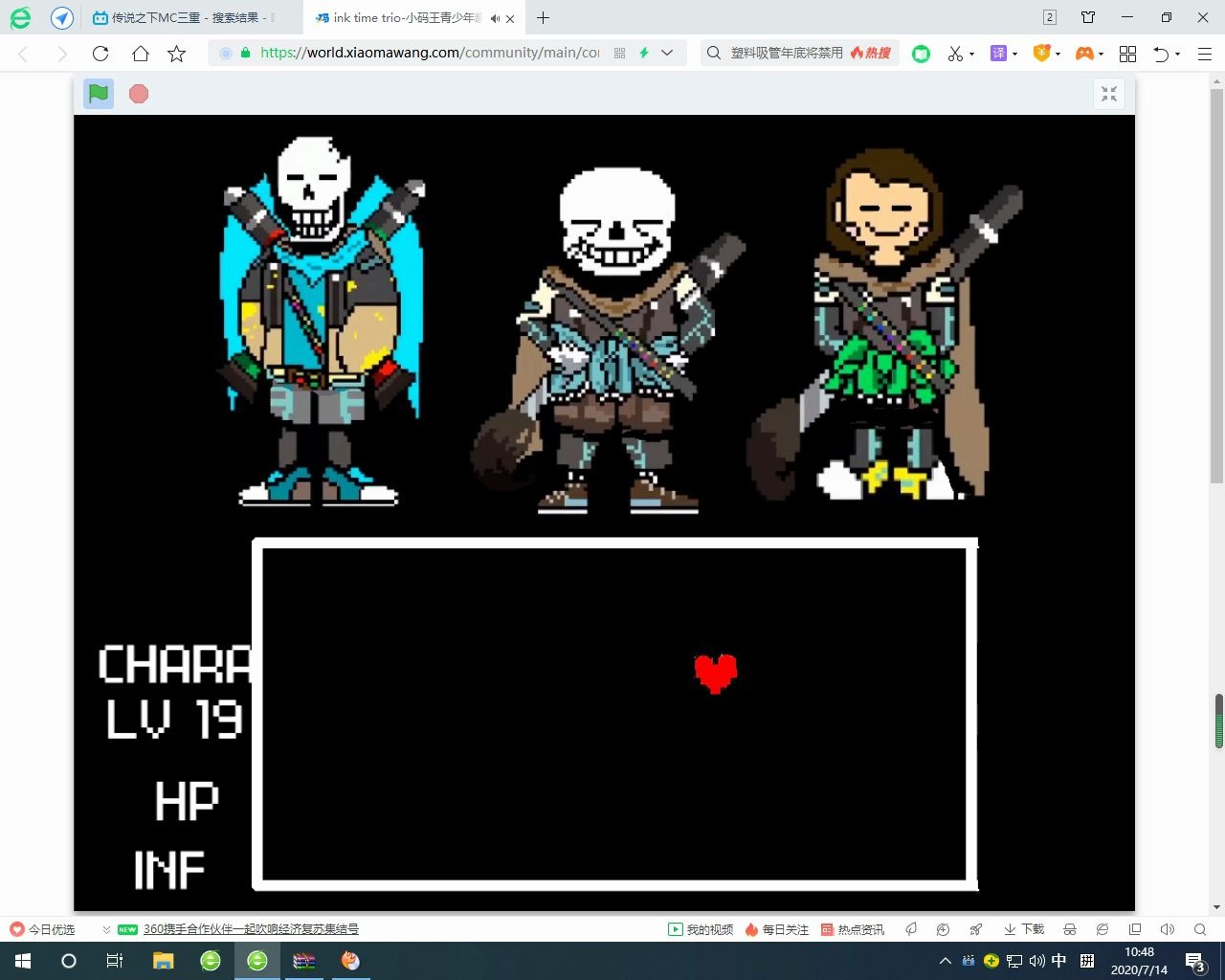Open 每日关注 in the status bar

(776, 929)
